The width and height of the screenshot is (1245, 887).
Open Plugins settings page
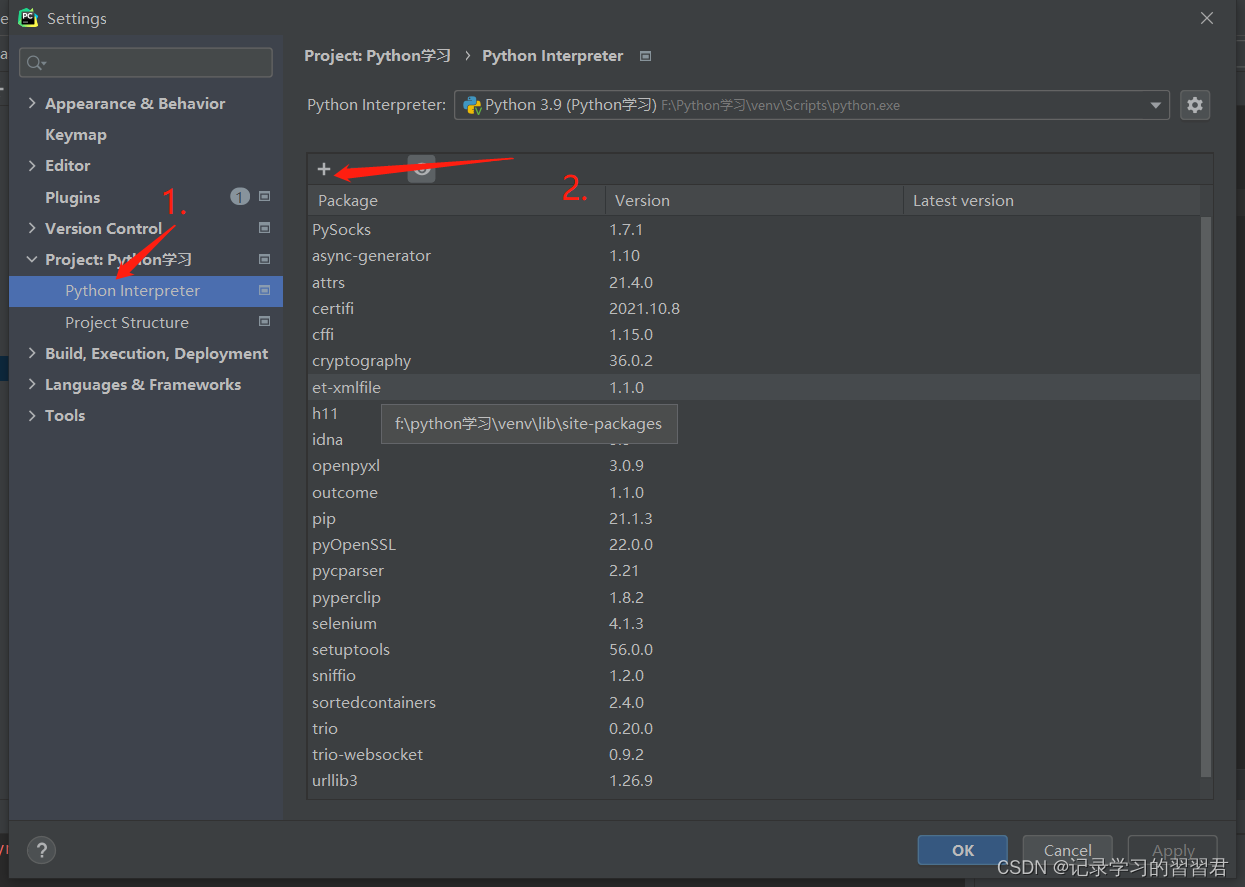coord(73,197)
